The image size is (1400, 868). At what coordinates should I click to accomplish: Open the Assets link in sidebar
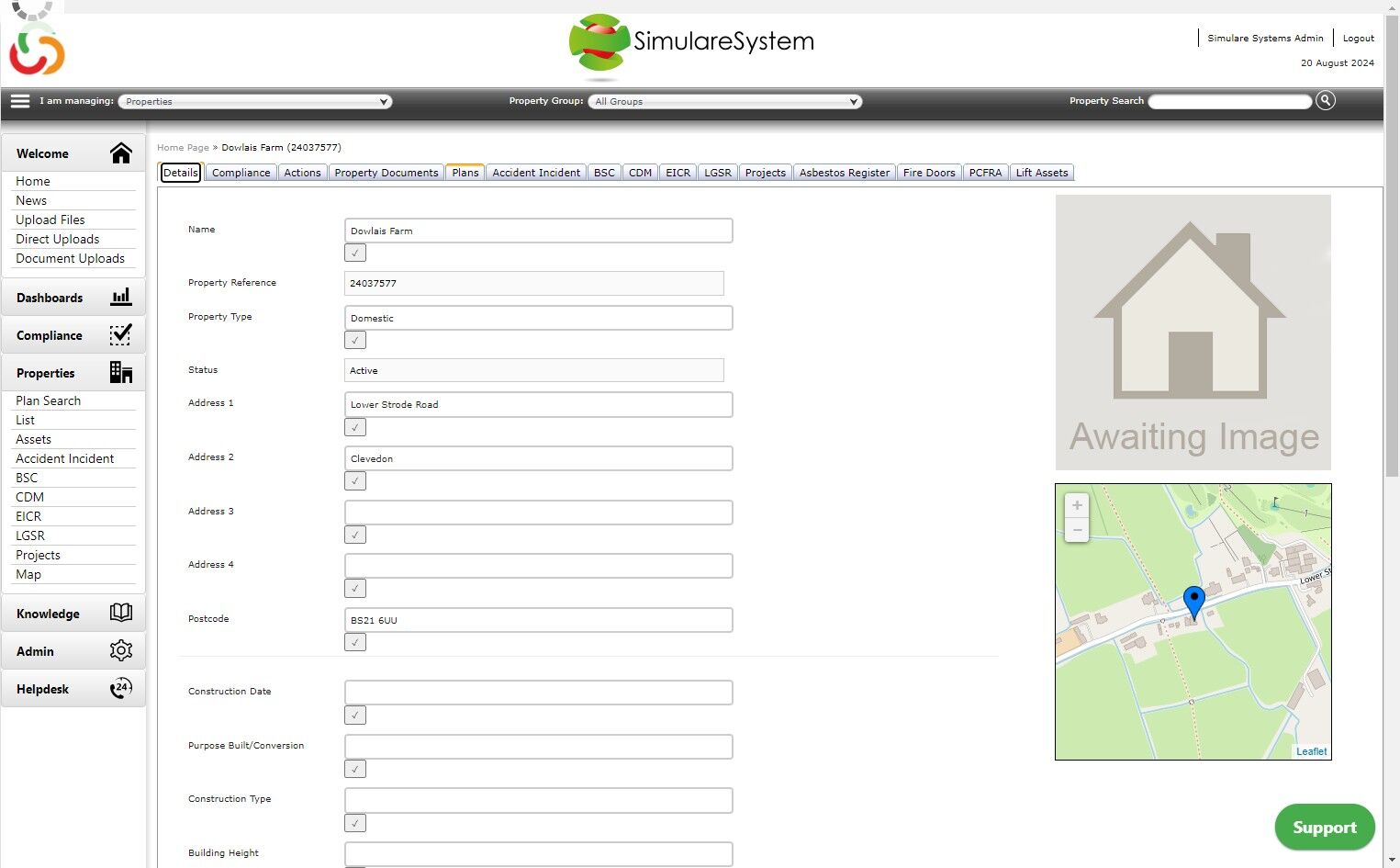point(33,439)
